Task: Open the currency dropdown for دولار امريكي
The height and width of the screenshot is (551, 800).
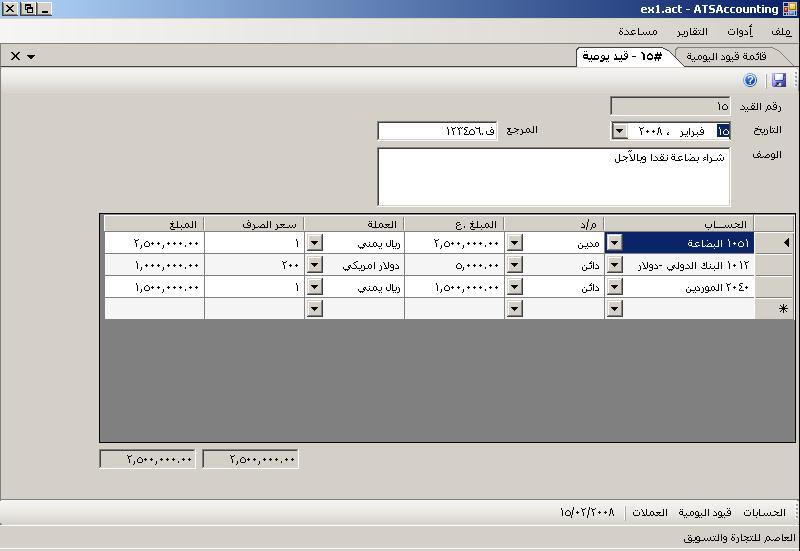Action: (314, 265)
